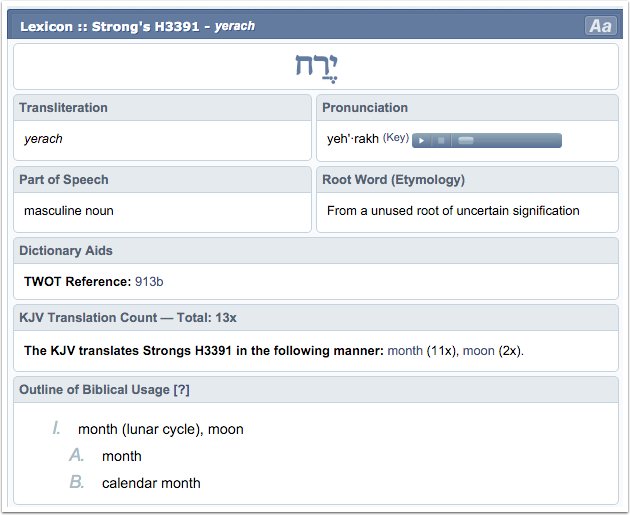Click the Root Word (Etymology) header
Image resolution: width=630 pixels, height=515 pixels.
point(393,180)
